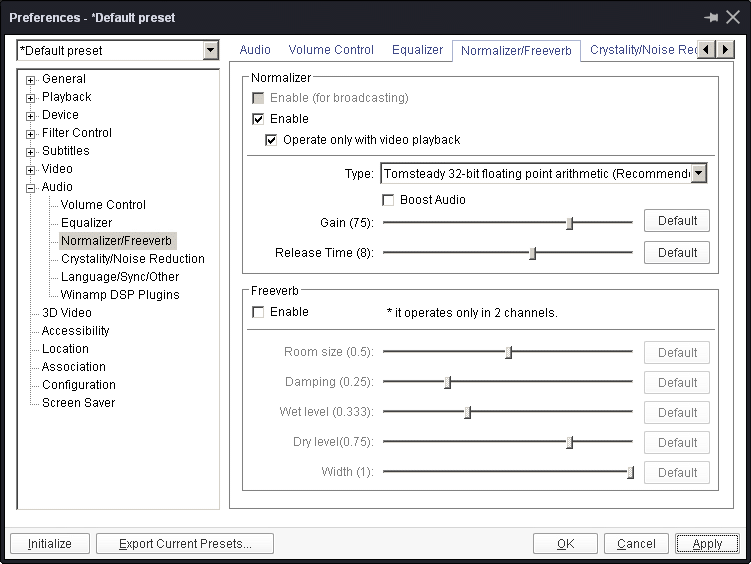Screen dimensions: 751x564
Task: Select Volume Control in the tree
Action: [x=103, y=205]
